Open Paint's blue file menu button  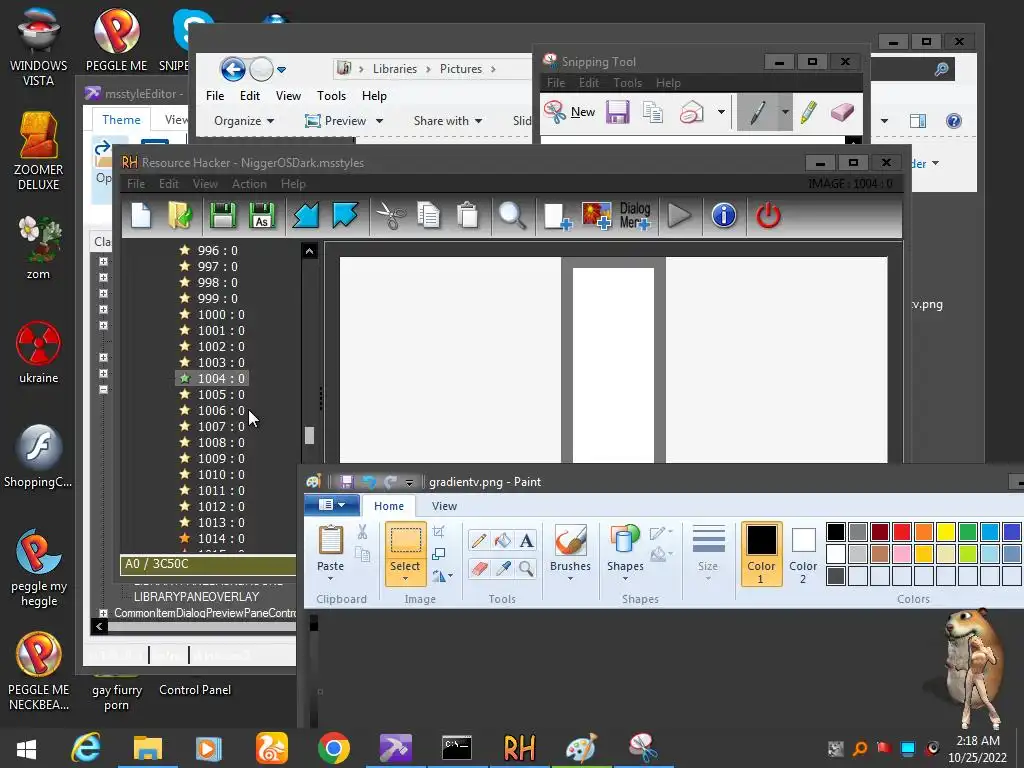pyautogui.click(x=332, y=505)
